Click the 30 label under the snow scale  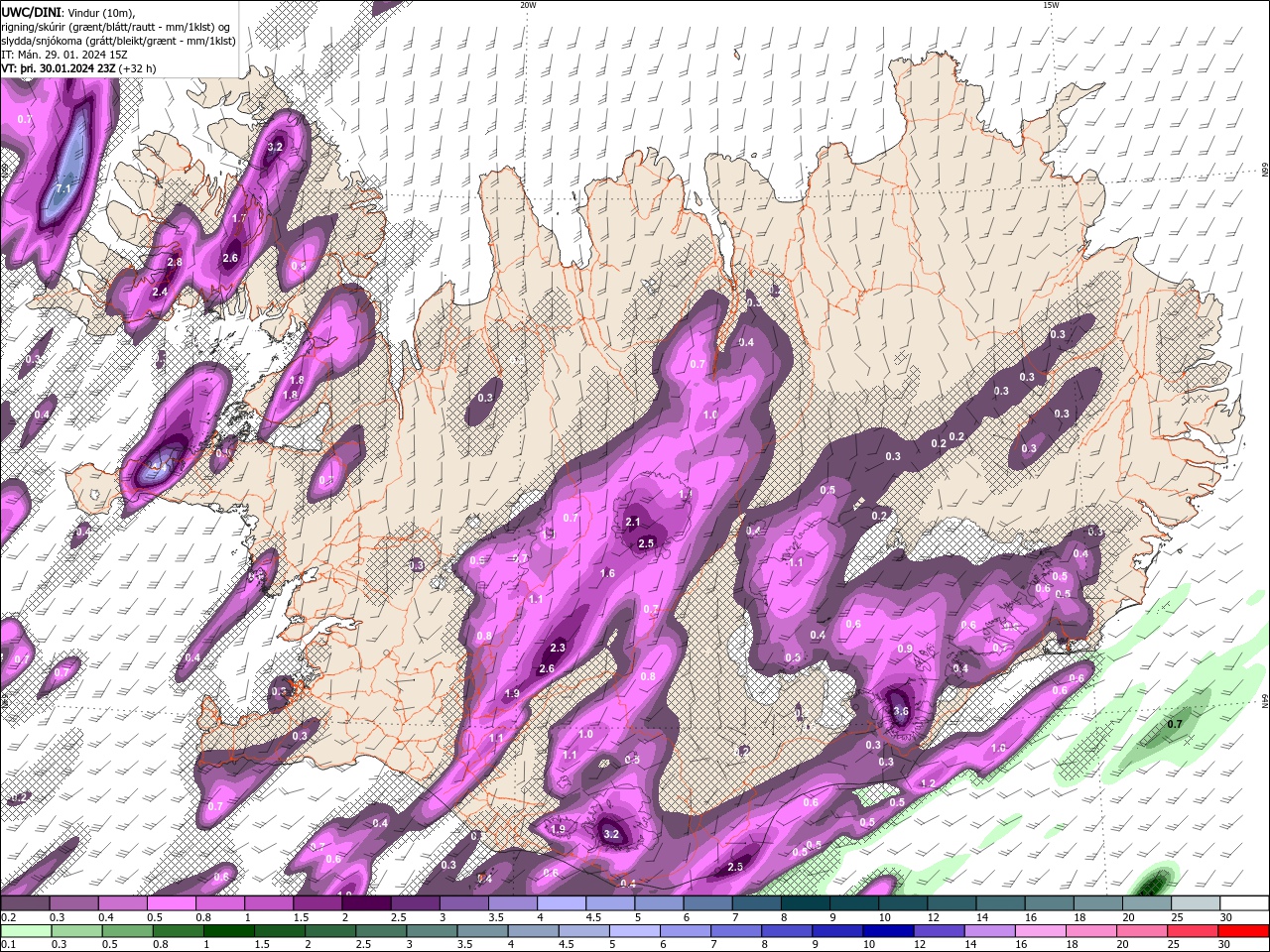tap(1226, 917)
